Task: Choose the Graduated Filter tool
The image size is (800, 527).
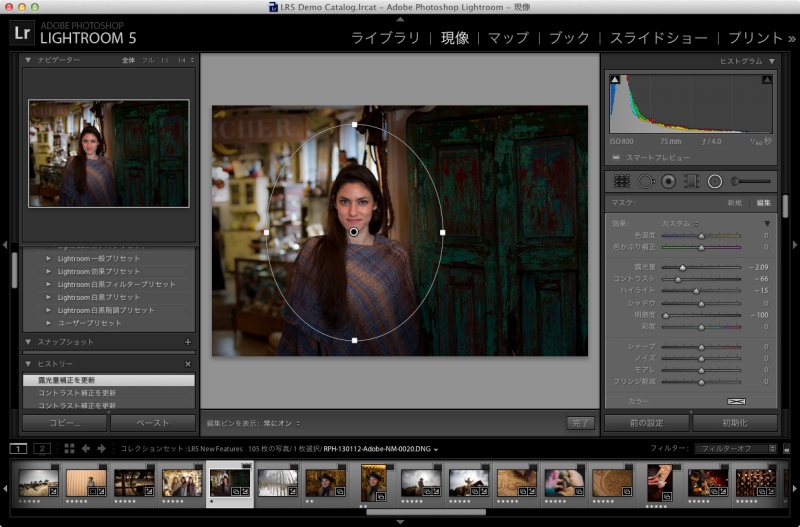Action: 691,181
